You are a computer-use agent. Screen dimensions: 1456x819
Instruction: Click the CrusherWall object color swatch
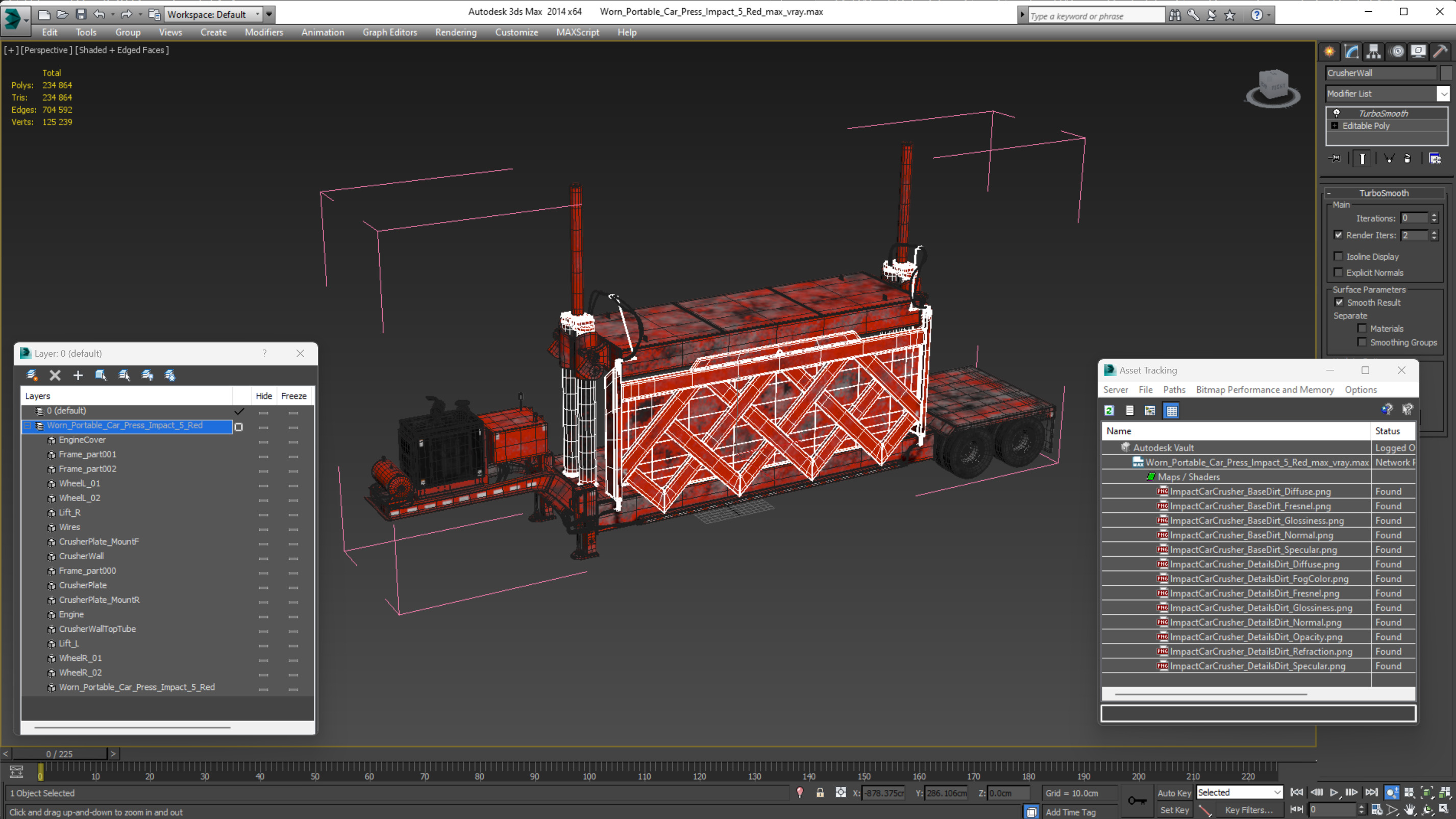coord(1445,73)
